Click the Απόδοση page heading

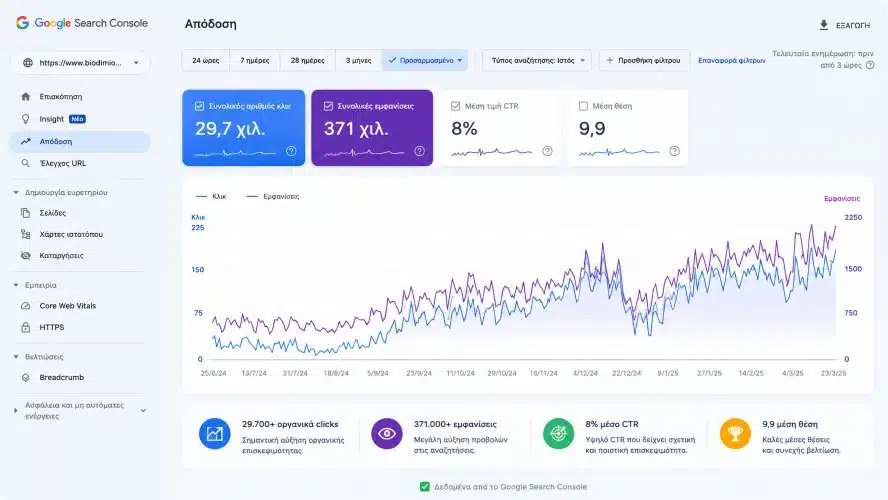point(211,24)
